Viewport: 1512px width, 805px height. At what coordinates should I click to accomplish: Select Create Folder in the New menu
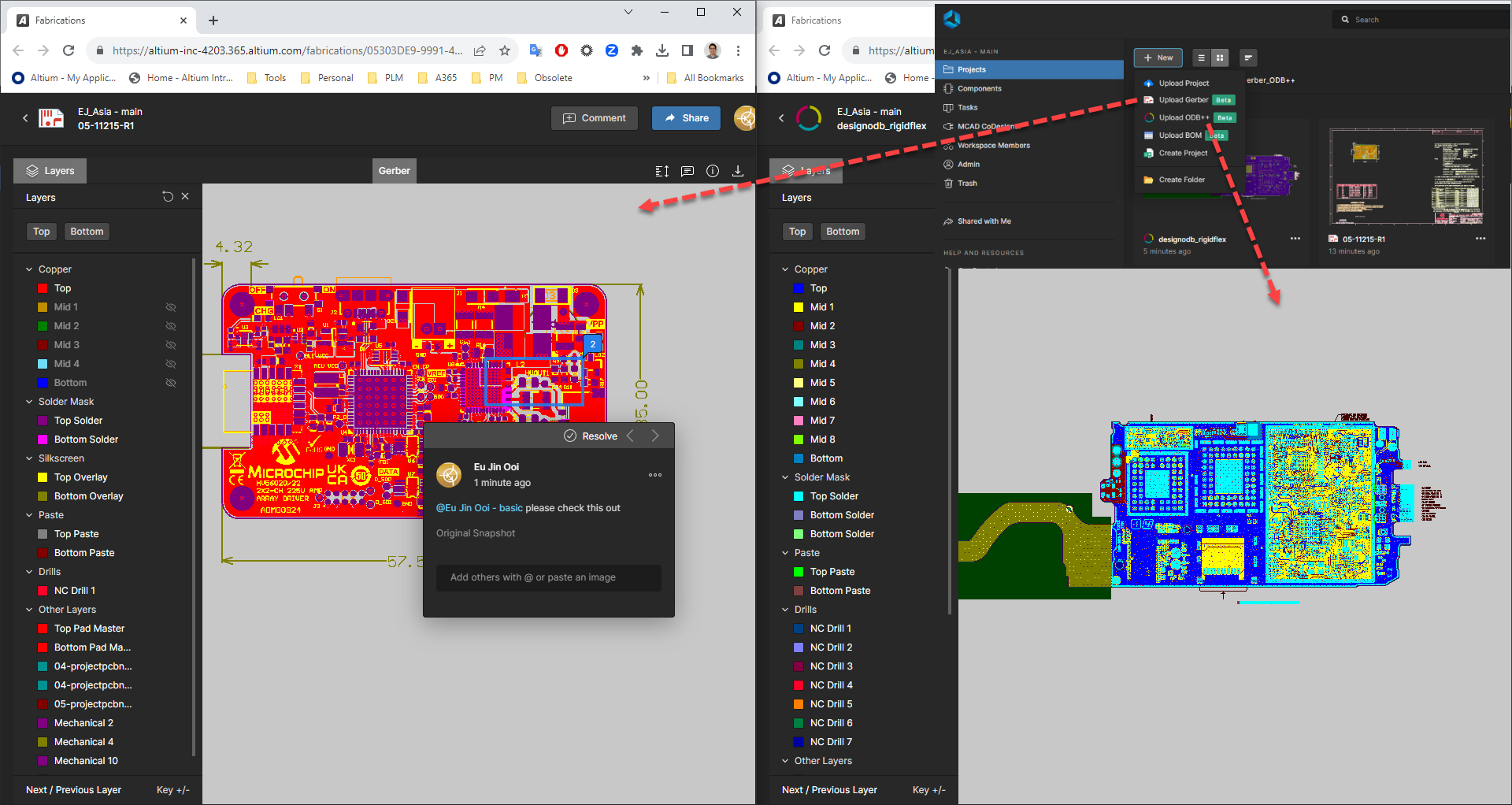(x=1181, y=180)
